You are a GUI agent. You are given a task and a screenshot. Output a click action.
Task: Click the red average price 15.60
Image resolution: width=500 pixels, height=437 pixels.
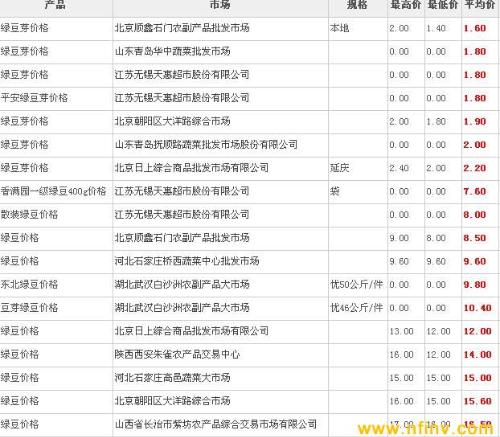coord(477,402)
